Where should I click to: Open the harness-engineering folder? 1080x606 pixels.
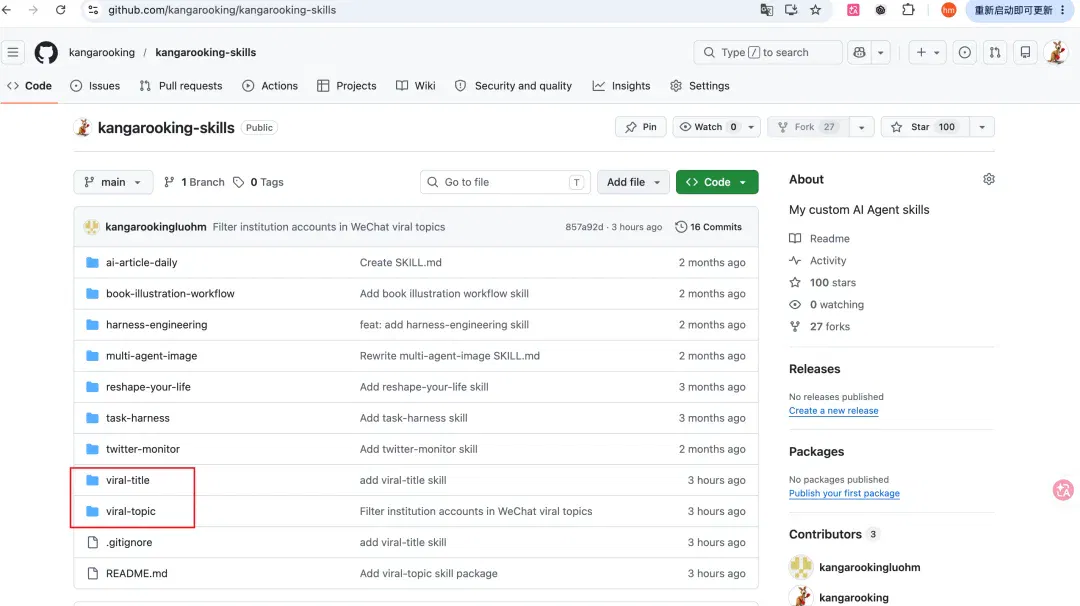[x=156, y=324]
